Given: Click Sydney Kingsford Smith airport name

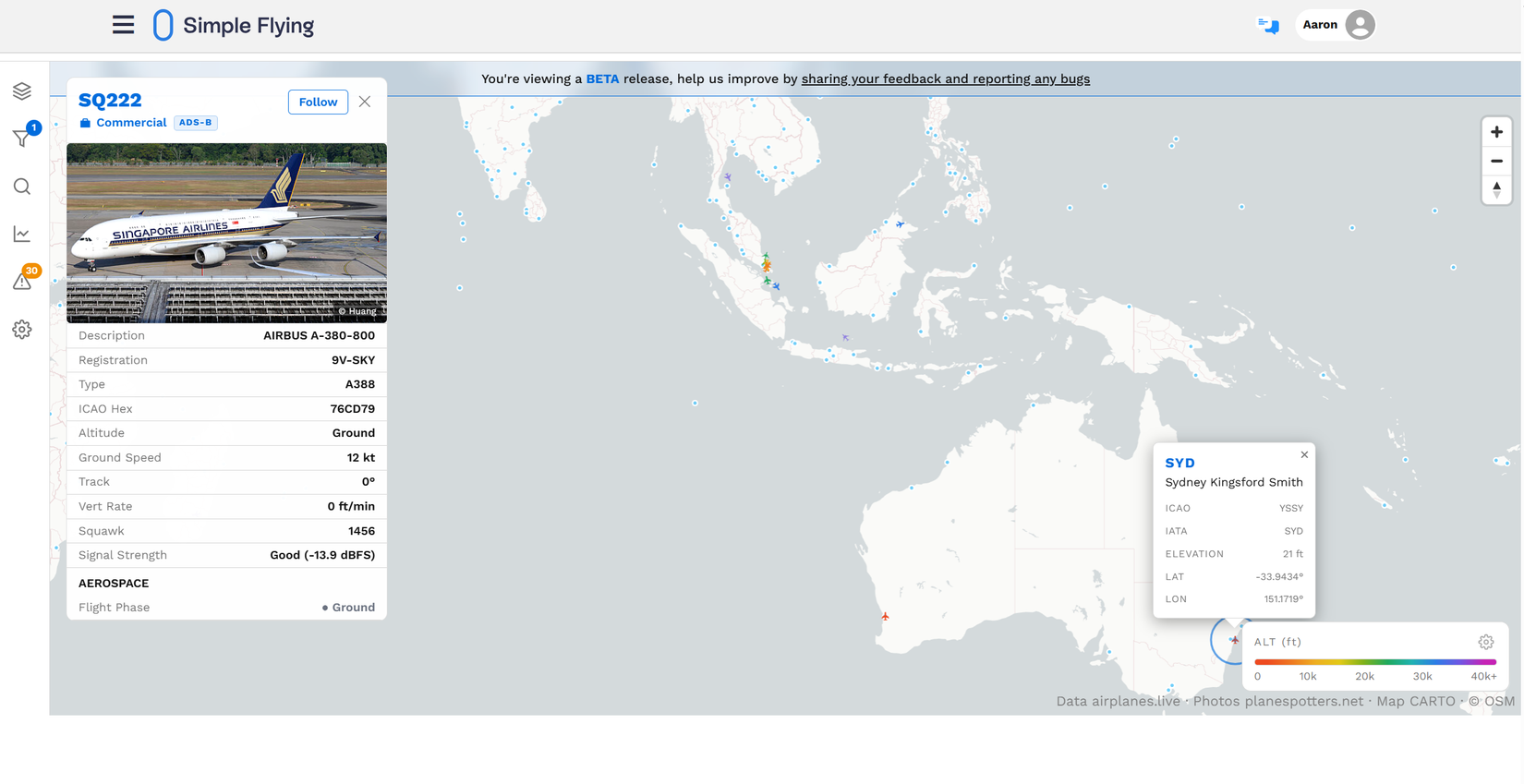Looking at the screenshot, I should 1233,482.
